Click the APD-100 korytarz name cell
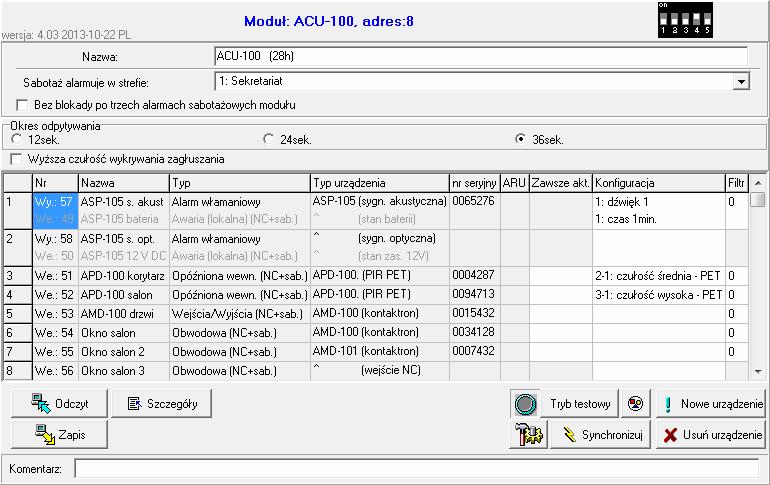 pyautogui.click(x=123, y=276)
